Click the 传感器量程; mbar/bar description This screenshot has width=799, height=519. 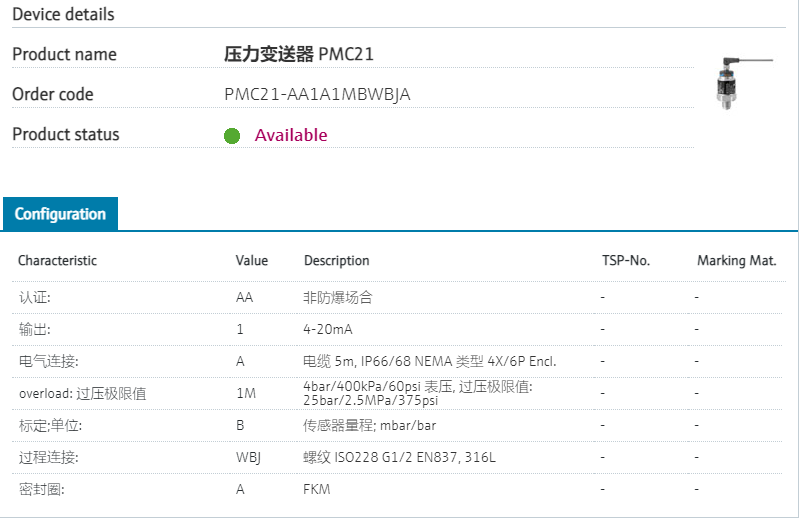(370, 425)
